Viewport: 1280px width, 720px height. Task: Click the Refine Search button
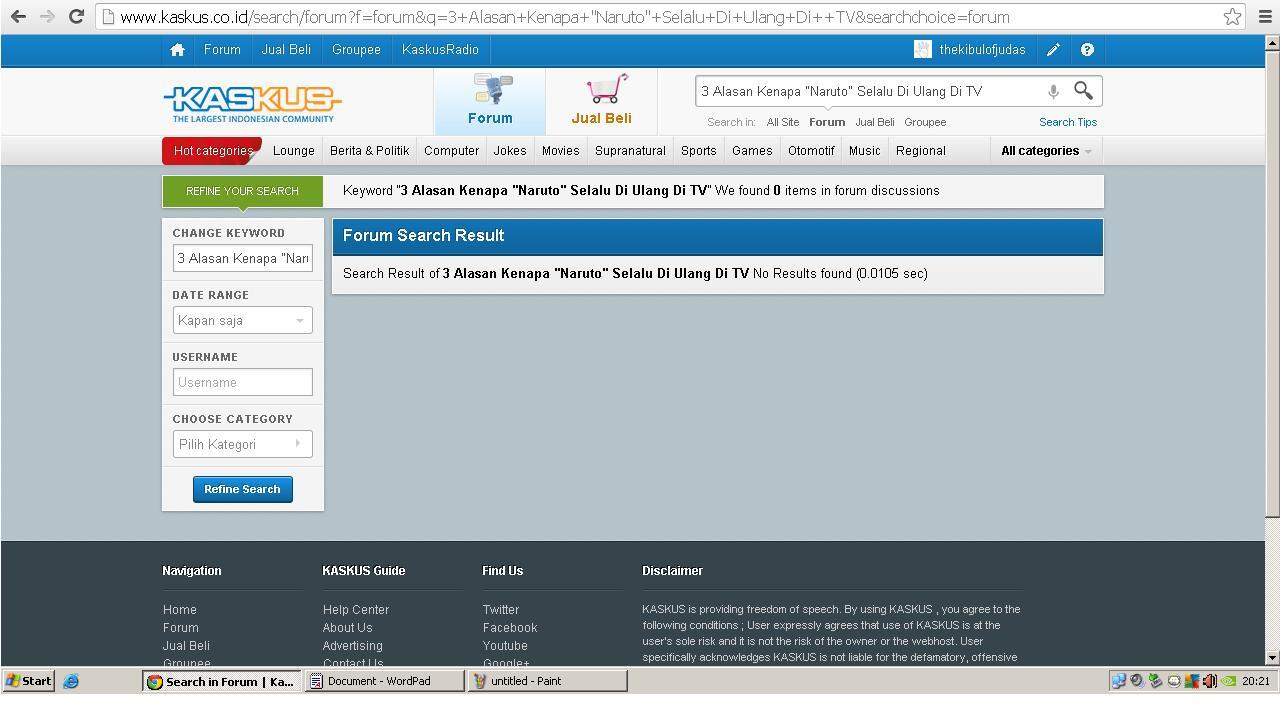pos(242,489)
